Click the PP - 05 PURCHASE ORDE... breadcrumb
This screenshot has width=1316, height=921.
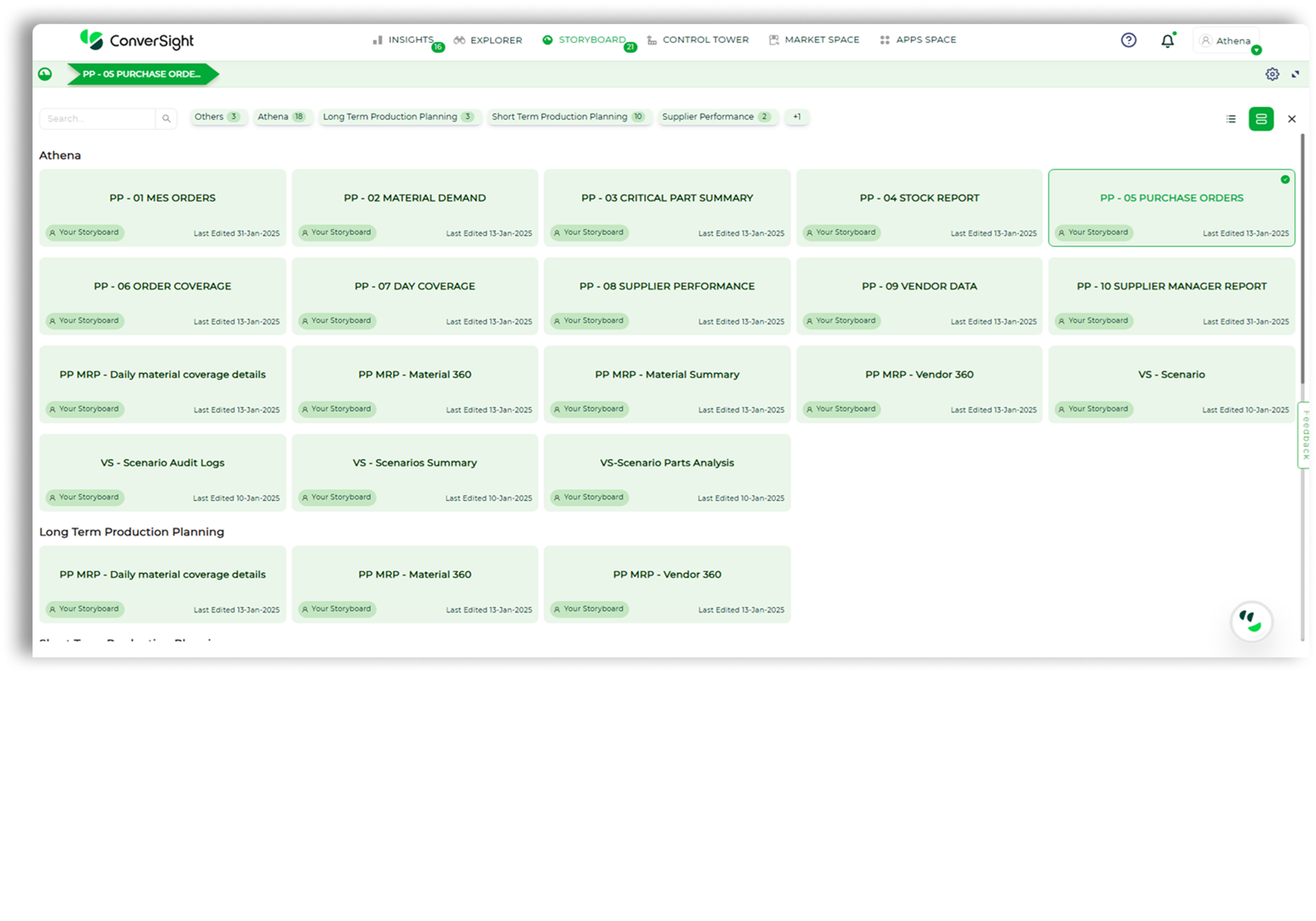point(142,74)
